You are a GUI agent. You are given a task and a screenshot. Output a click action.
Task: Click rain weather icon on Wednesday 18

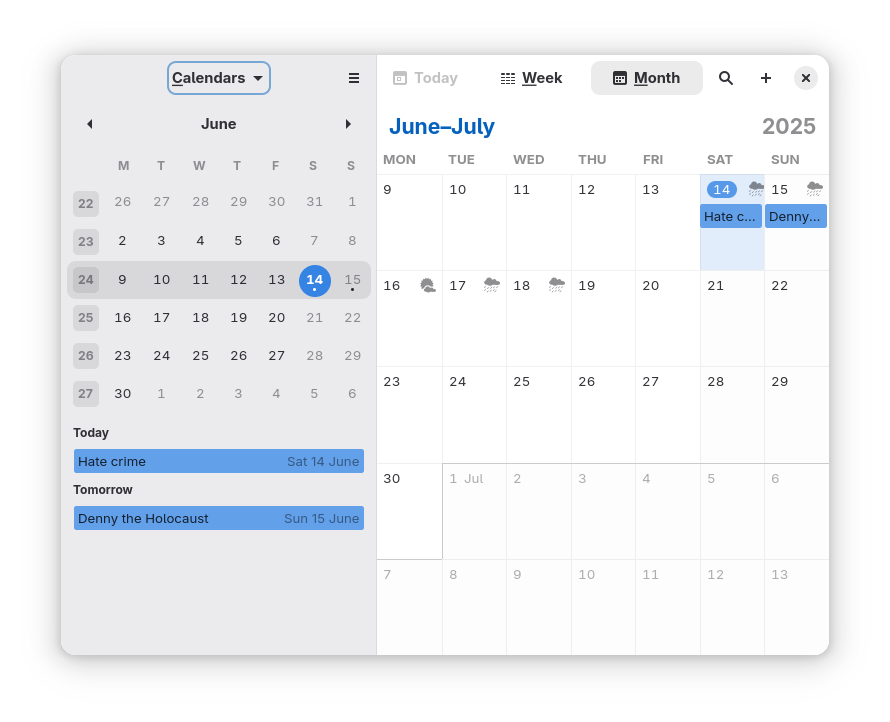pyautogui.click(x=556, y=285)
